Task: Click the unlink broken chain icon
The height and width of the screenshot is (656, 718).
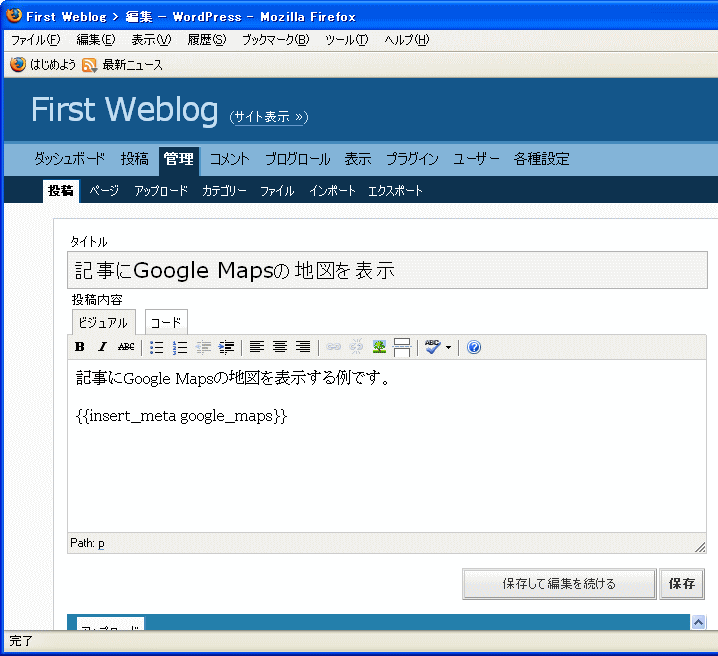Action: [x=356, y=347]
